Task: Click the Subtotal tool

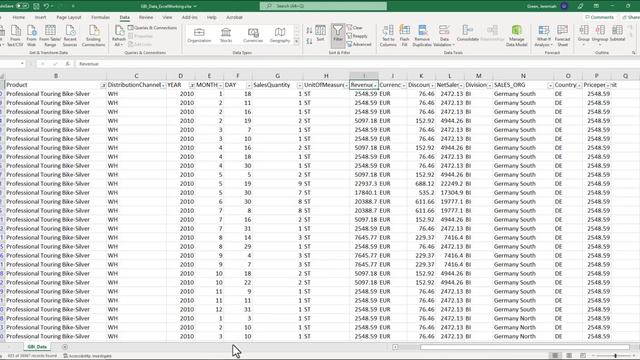Action: [x=617, y=33]
